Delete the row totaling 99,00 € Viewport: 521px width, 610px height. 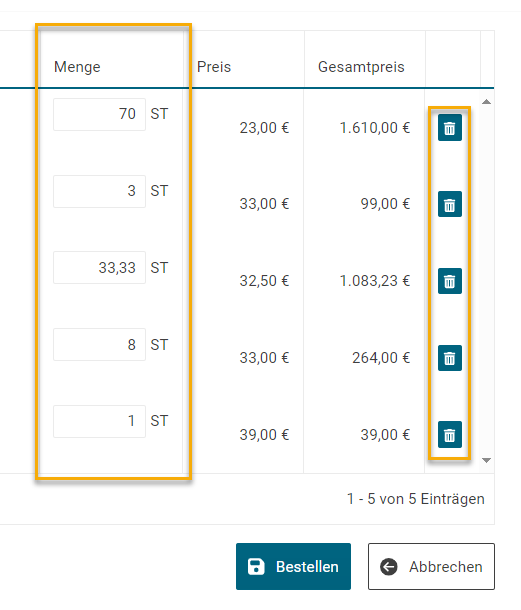tap(449, 204)
